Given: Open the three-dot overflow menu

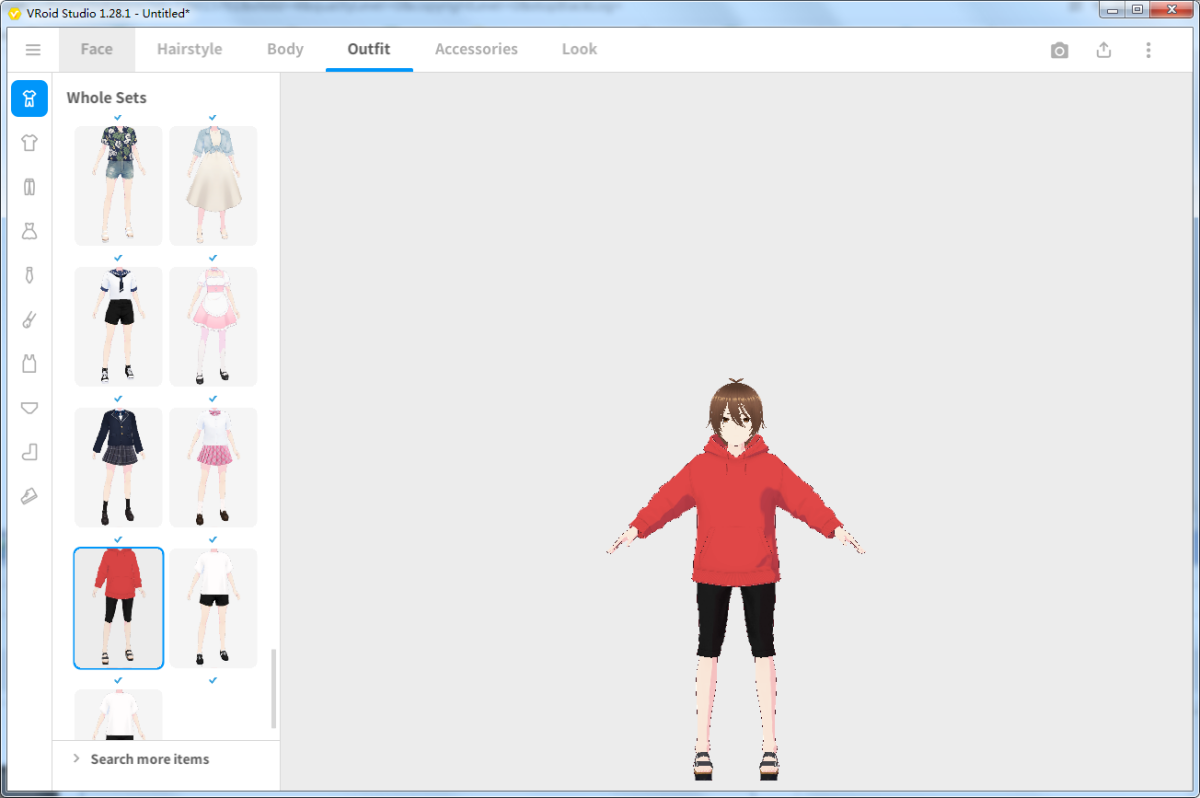Looking at the screenshot, I should (1147, 49).
